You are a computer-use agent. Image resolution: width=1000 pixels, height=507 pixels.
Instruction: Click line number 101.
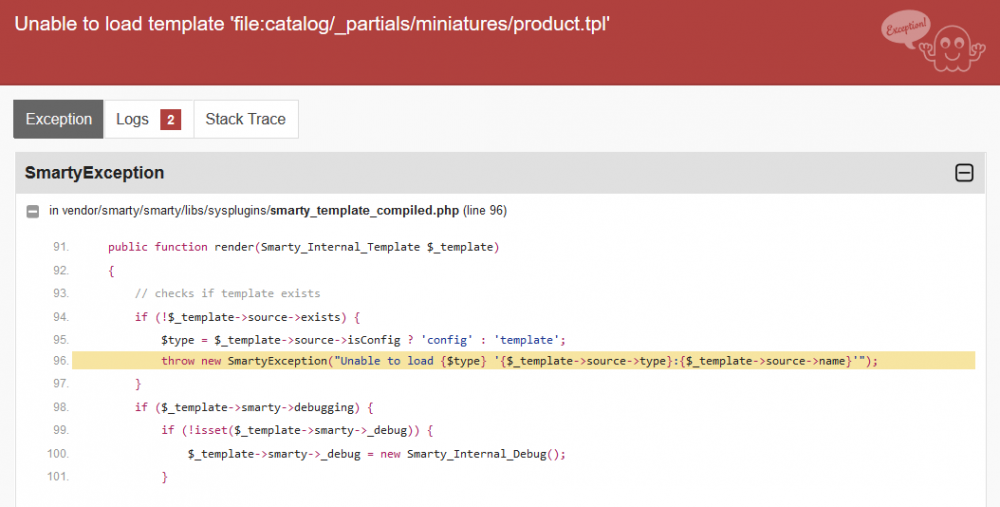tap(58, 476)
